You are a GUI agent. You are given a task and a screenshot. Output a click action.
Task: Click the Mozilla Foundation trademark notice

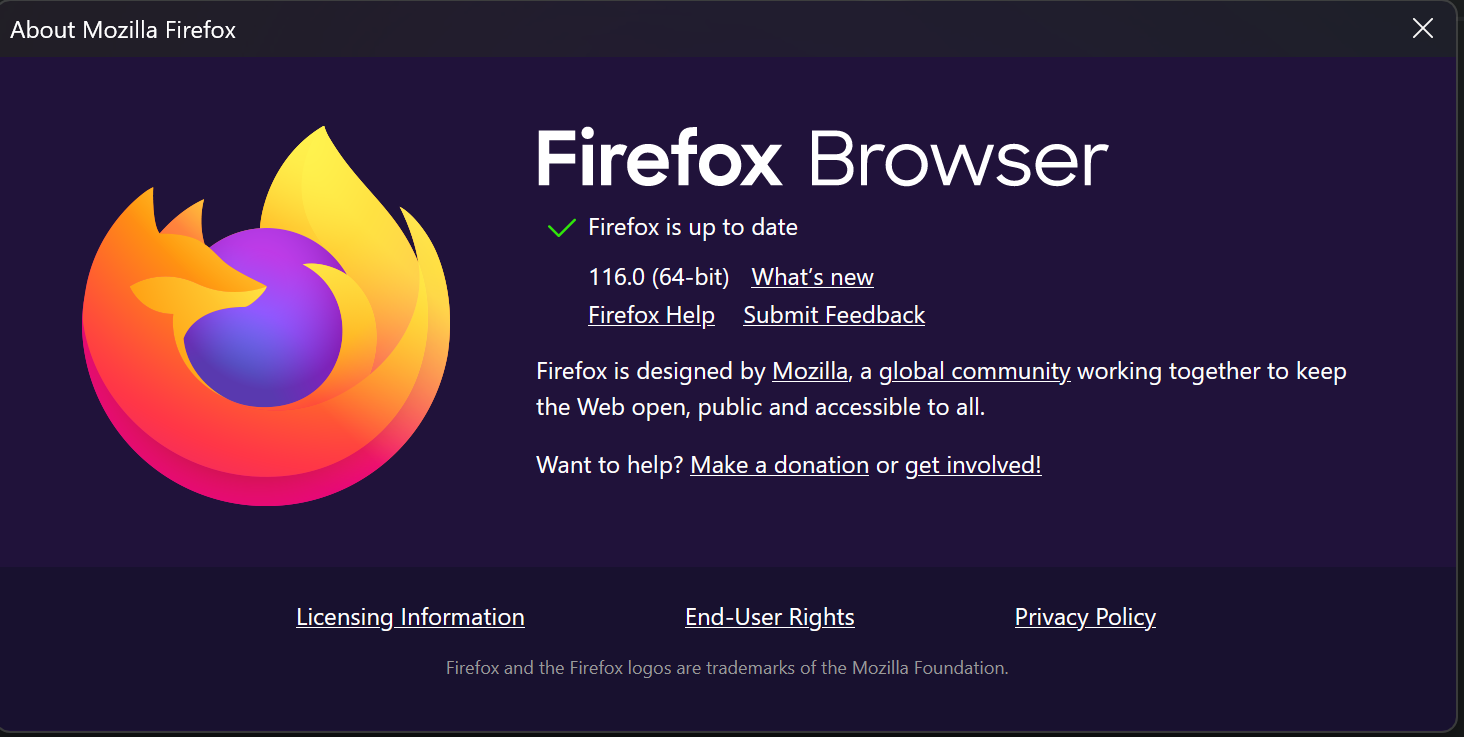pyautogui.click(x=727, y=668)
